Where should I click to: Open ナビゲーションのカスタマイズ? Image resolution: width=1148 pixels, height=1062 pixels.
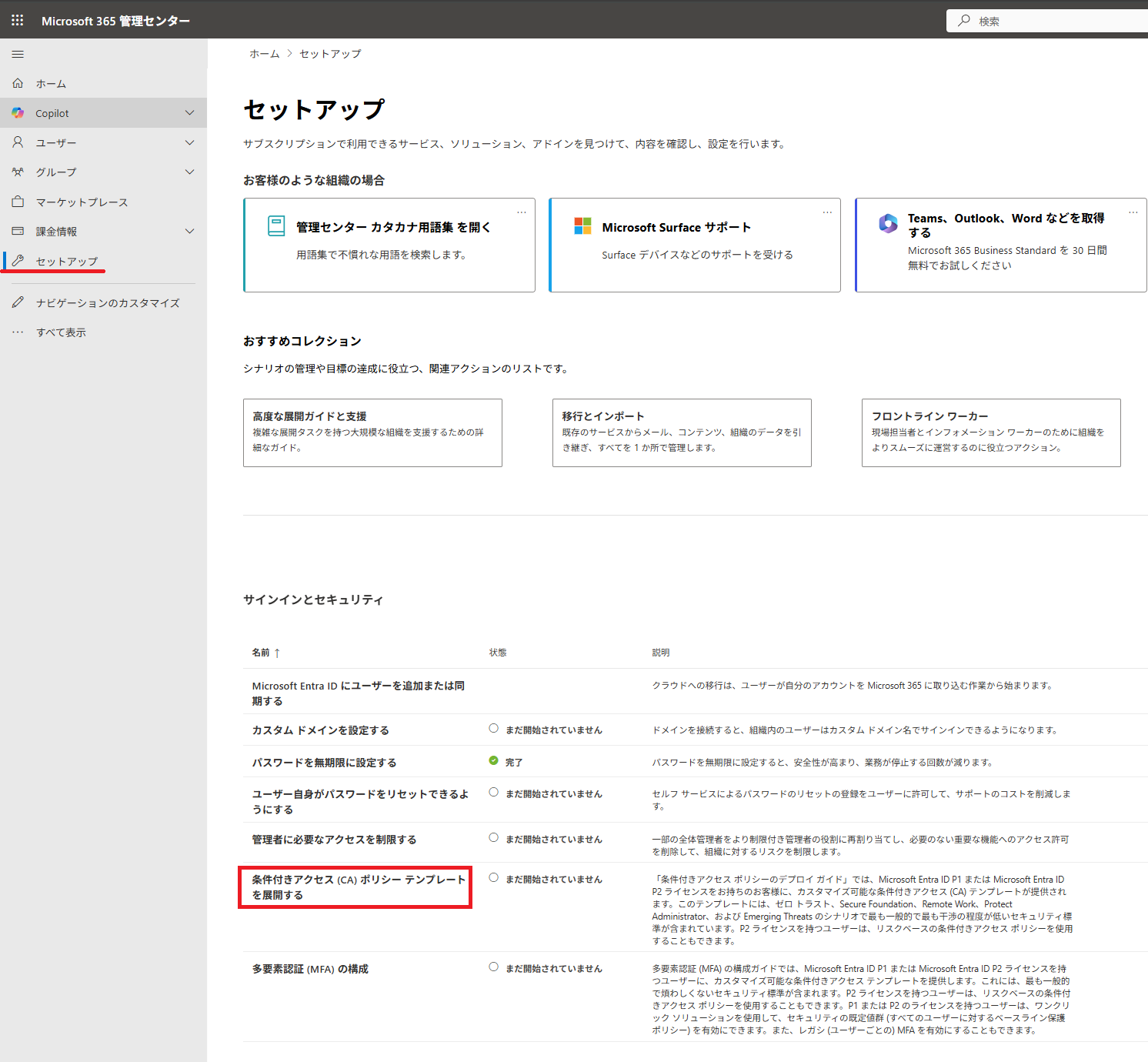(x=103, y=302)
